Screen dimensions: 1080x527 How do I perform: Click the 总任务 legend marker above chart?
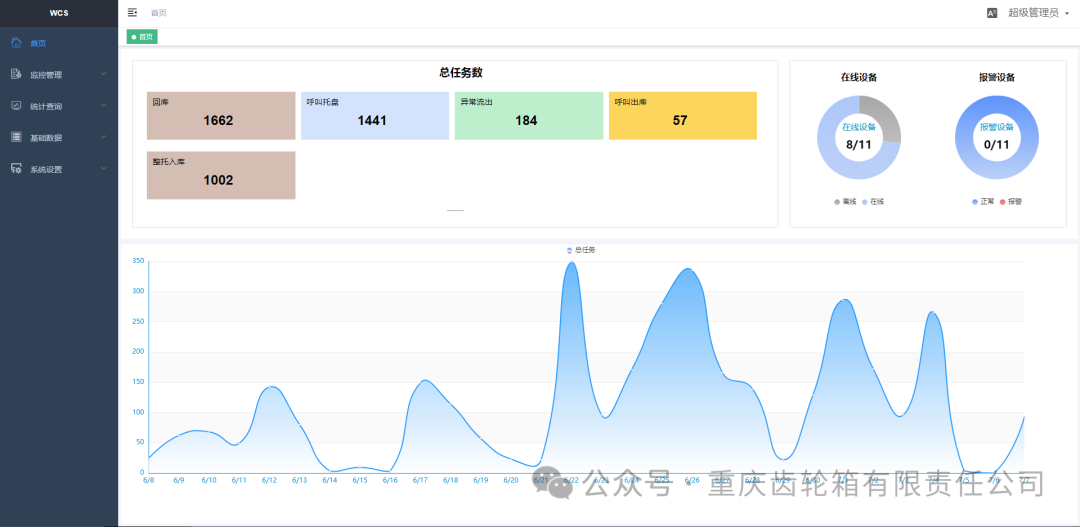[570, 250]
